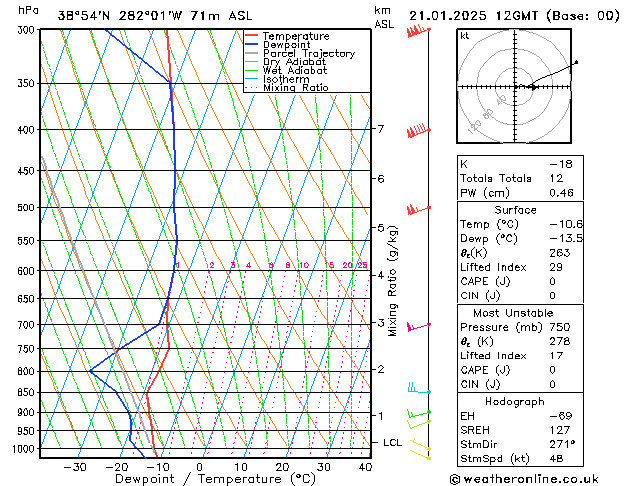Click the EH value -69
The height and width of the screenshot is (486, 629).
(561, 416)
